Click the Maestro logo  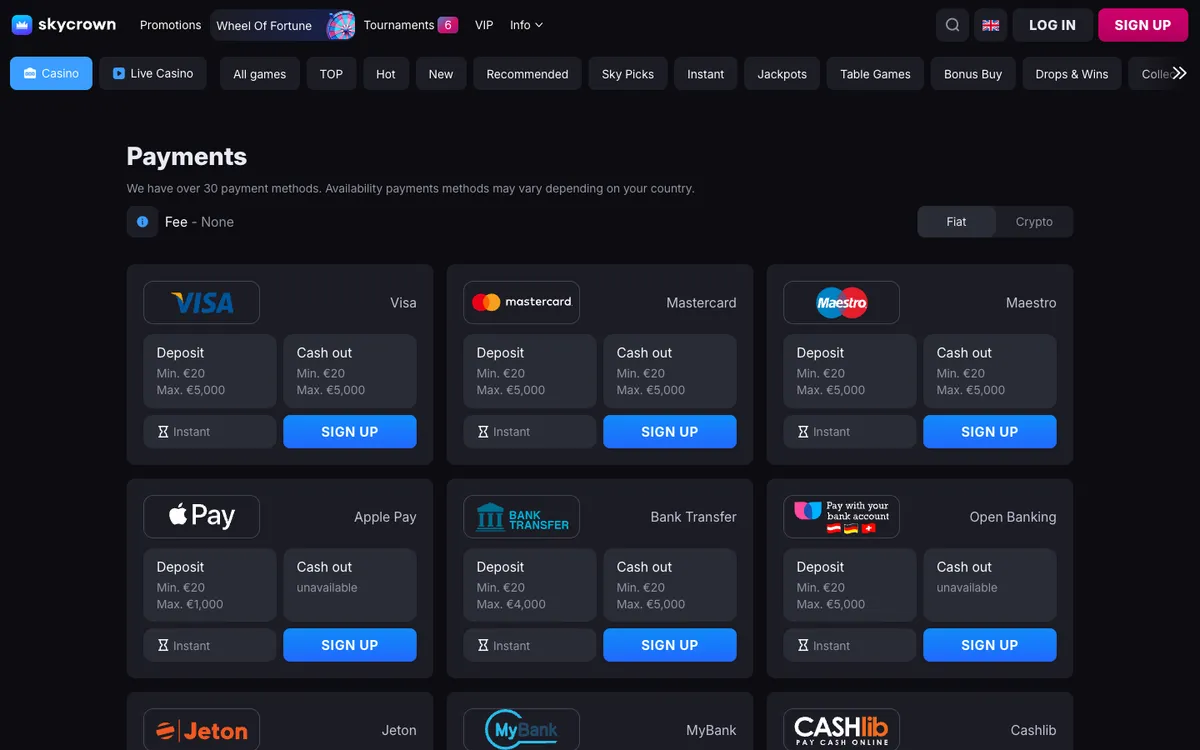click(841, 302)
